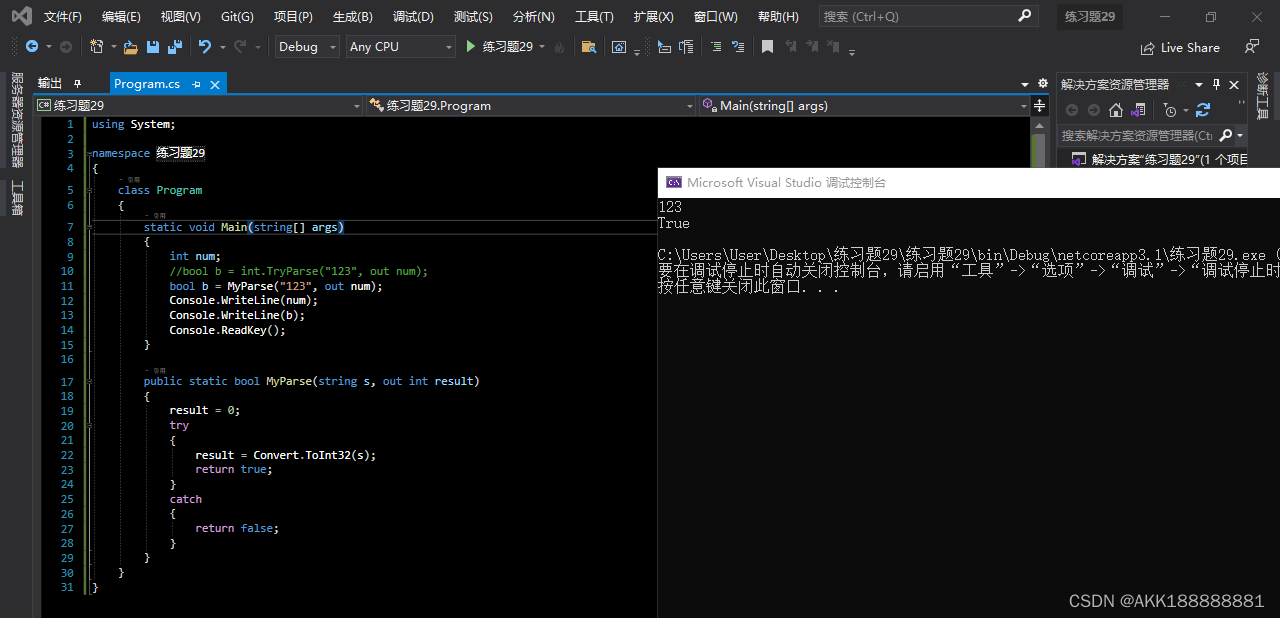Screen dimensions: 1280x618
Task: Open the 工具箱 side tab
Action: point(17,198)
